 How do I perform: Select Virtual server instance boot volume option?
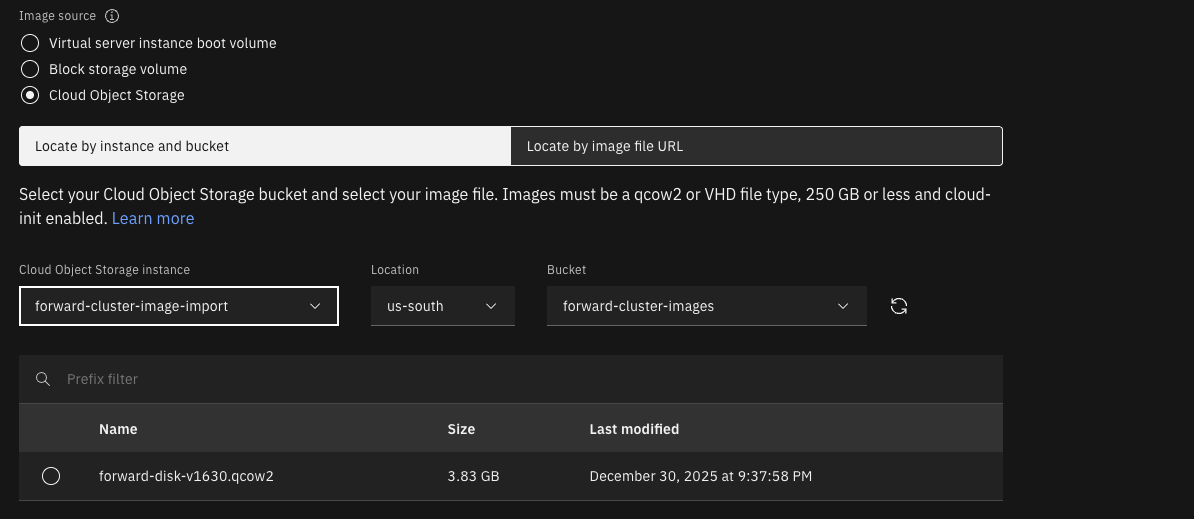[x=30, y=43]
